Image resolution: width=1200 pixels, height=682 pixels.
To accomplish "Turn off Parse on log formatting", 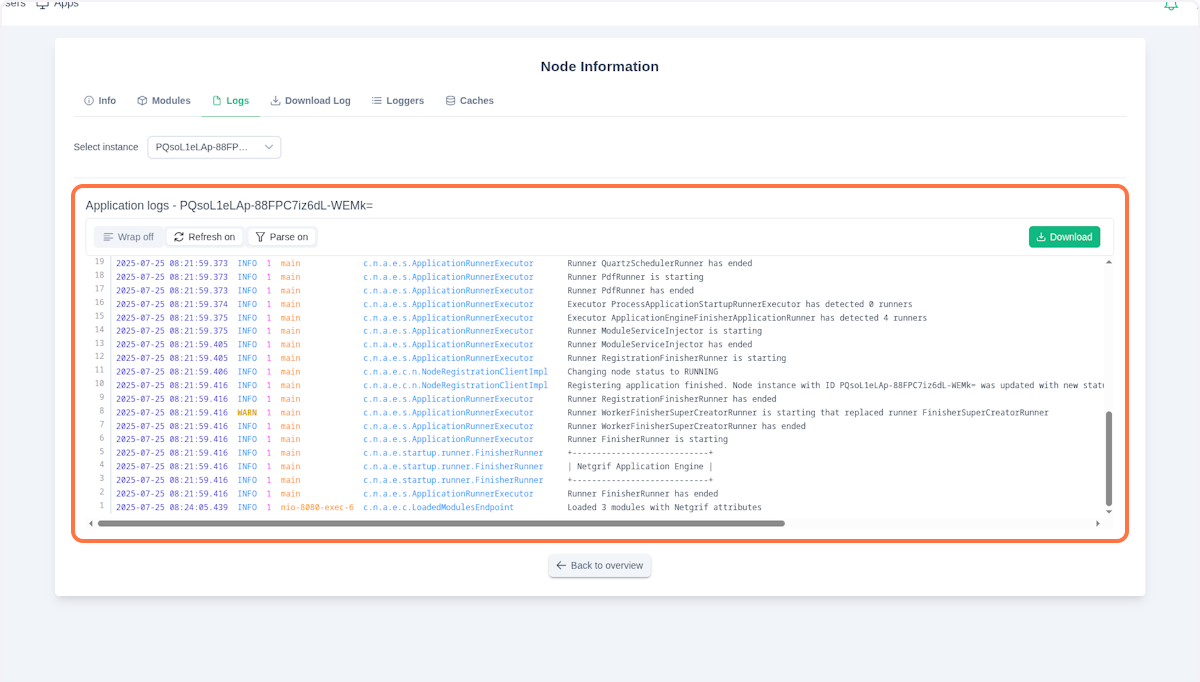I will 282,236.
